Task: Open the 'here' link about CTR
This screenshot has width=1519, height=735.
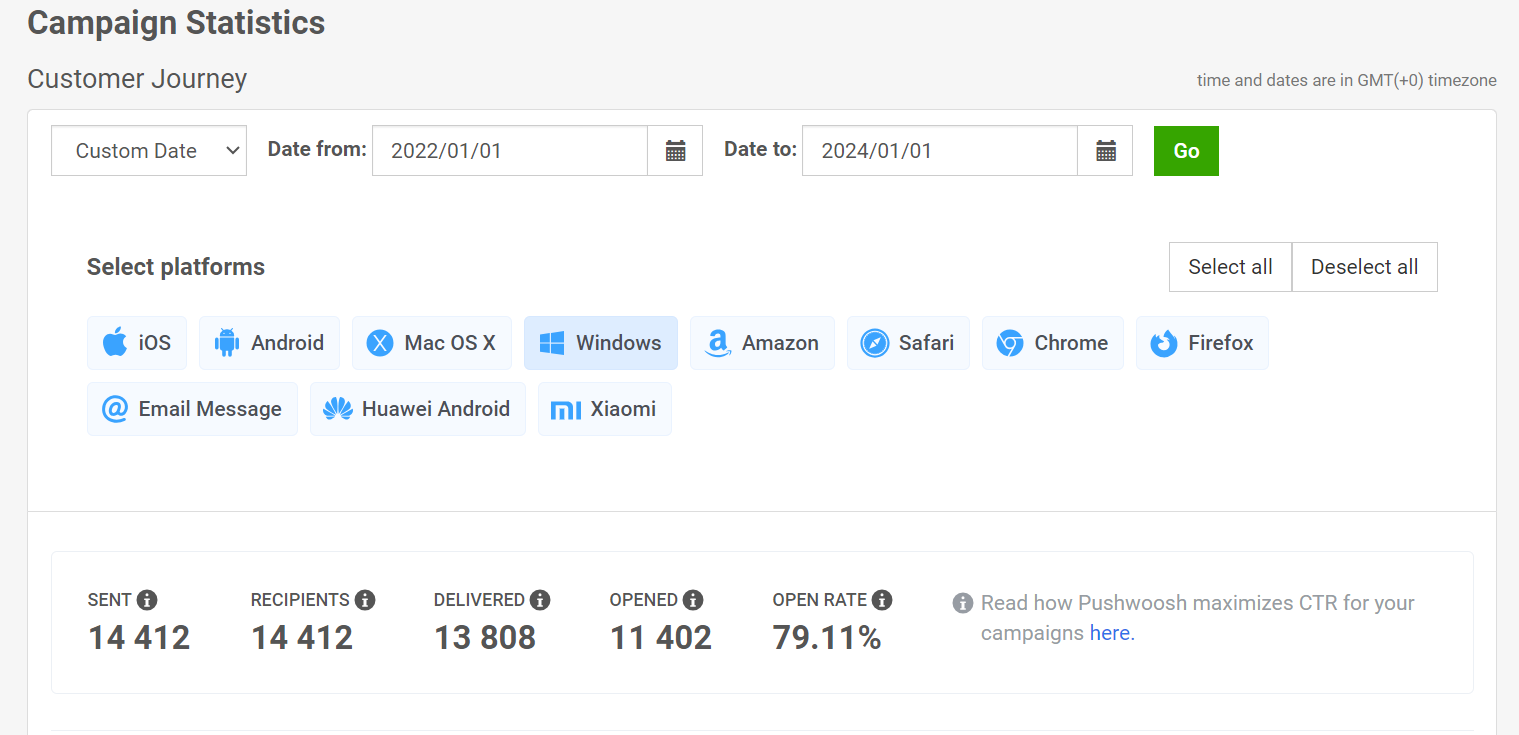Action: (1112, 633)
